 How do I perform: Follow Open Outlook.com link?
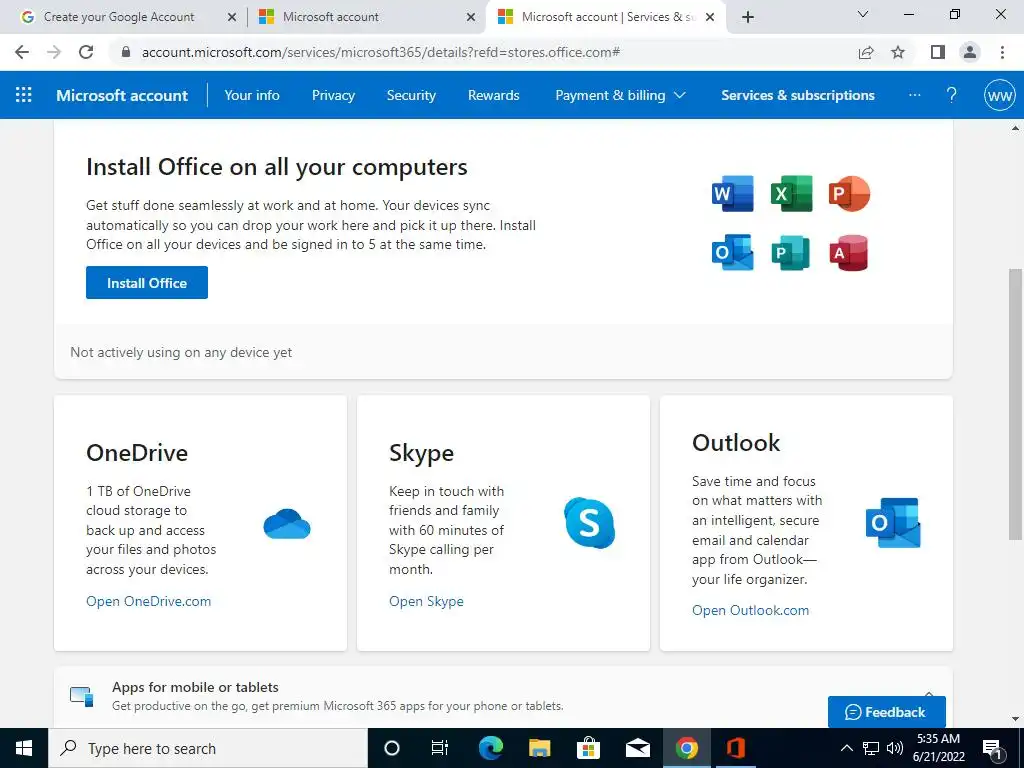(x=750, y=610)
